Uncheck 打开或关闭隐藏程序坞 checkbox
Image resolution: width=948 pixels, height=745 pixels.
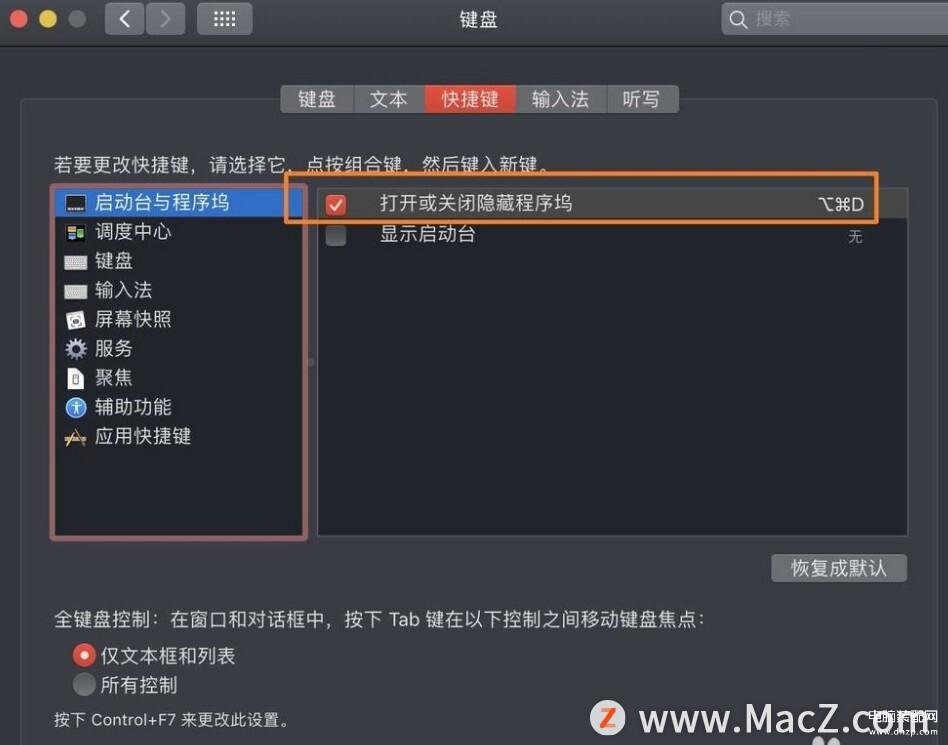(x=336, y=204)
